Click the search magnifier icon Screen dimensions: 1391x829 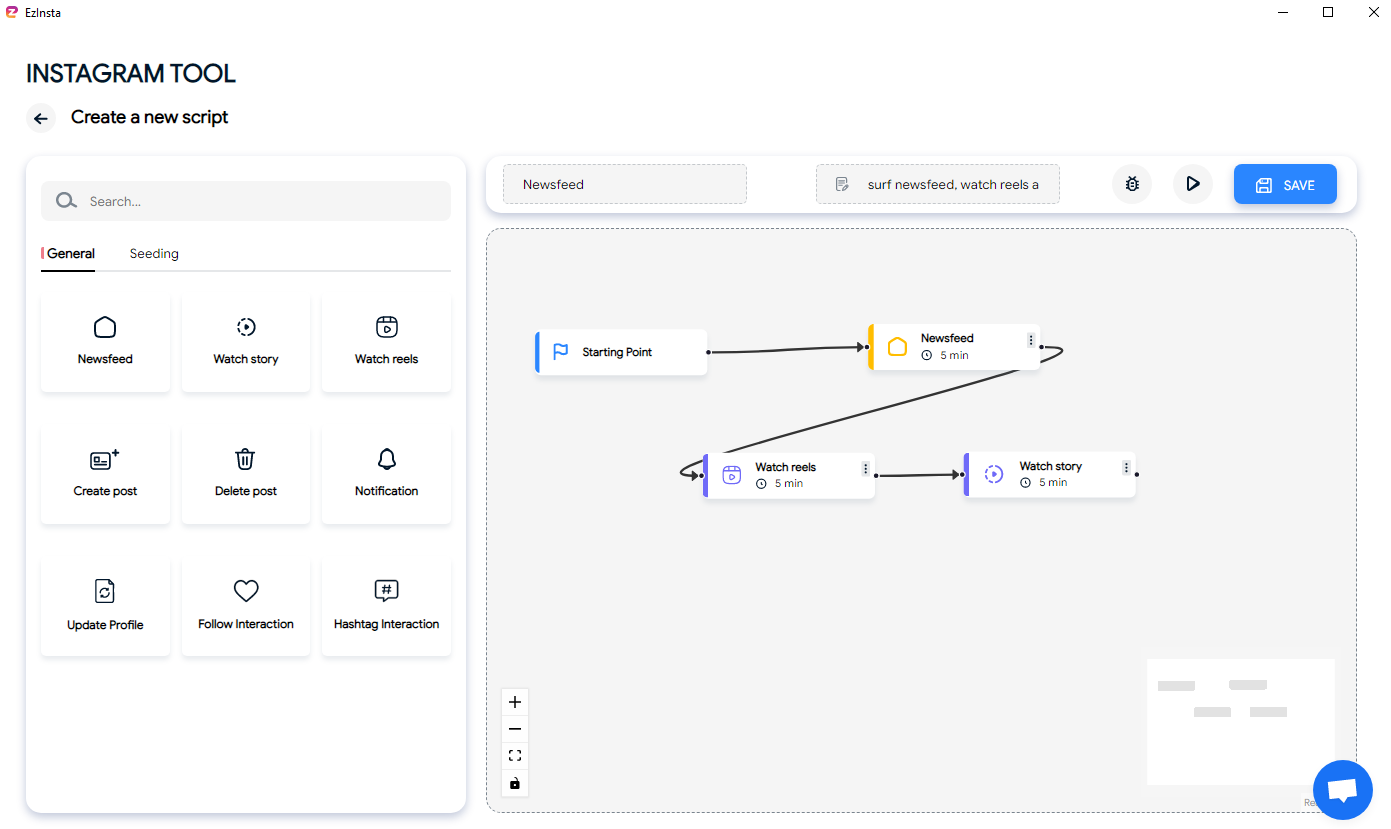66,201
